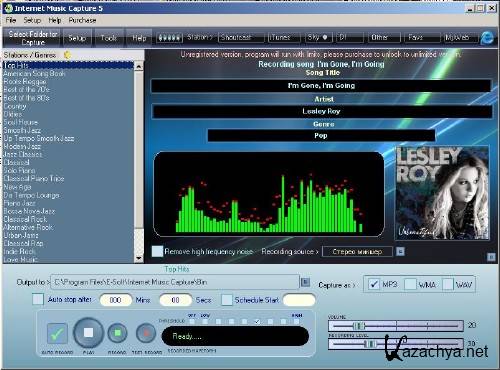The image size is (500, 370).
Task: Open the Other stations dropdown
Action: tap(385, 37)
